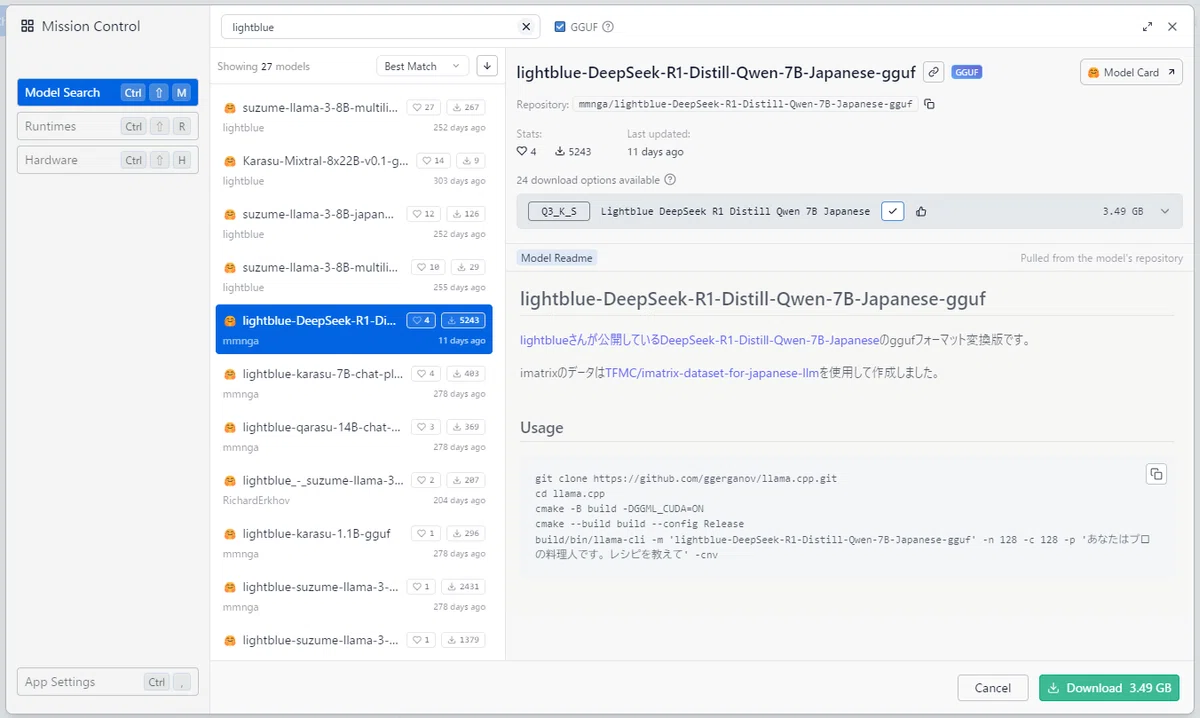1200x718 pixels.
Task: Click the 3.49 GB size on Q3_K_S row
Action: click(x=1123, y=211)
